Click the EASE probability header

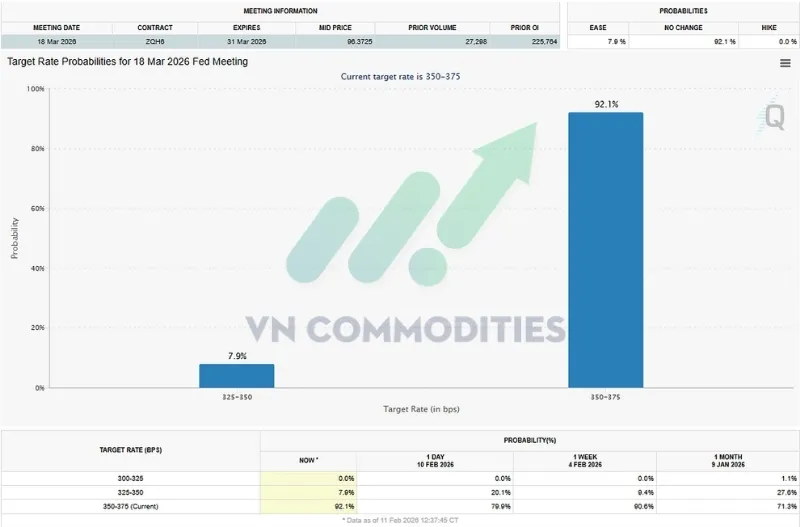click(598, 28)
